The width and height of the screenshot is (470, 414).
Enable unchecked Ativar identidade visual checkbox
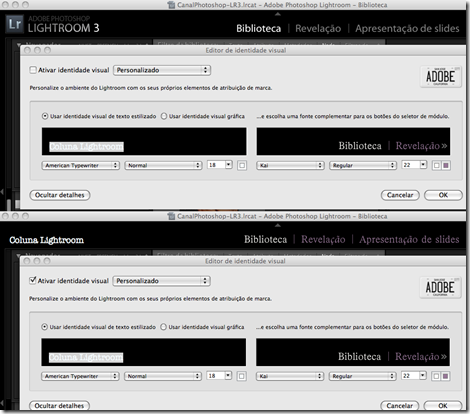point(33,70)
